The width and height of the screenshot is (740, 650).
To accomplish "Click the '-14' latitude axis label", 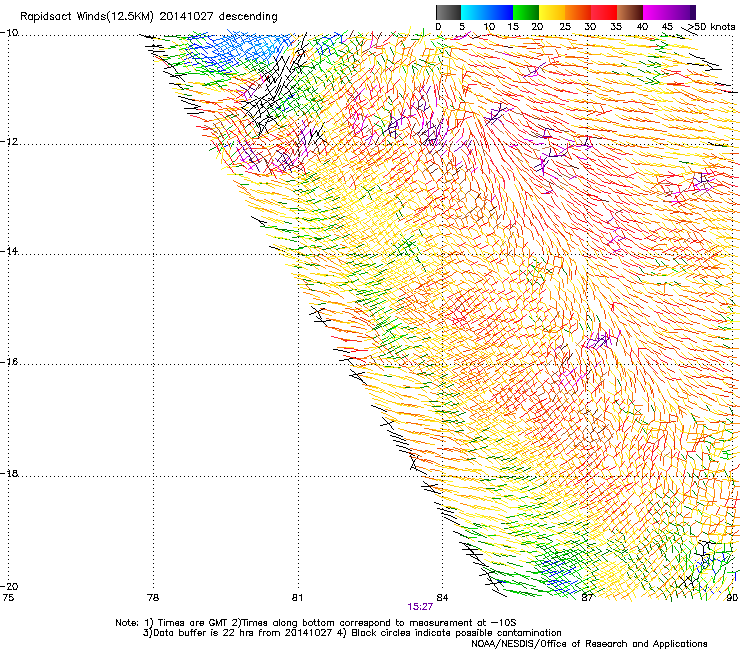I will coord(9,251).
